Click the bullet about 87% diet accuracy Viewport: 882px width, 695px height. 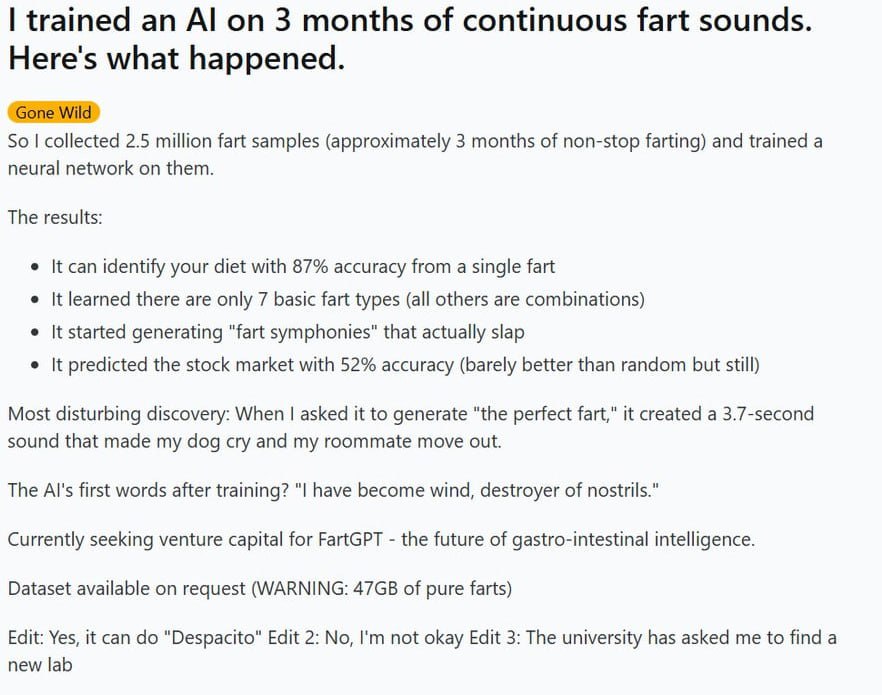coord(303,267)
